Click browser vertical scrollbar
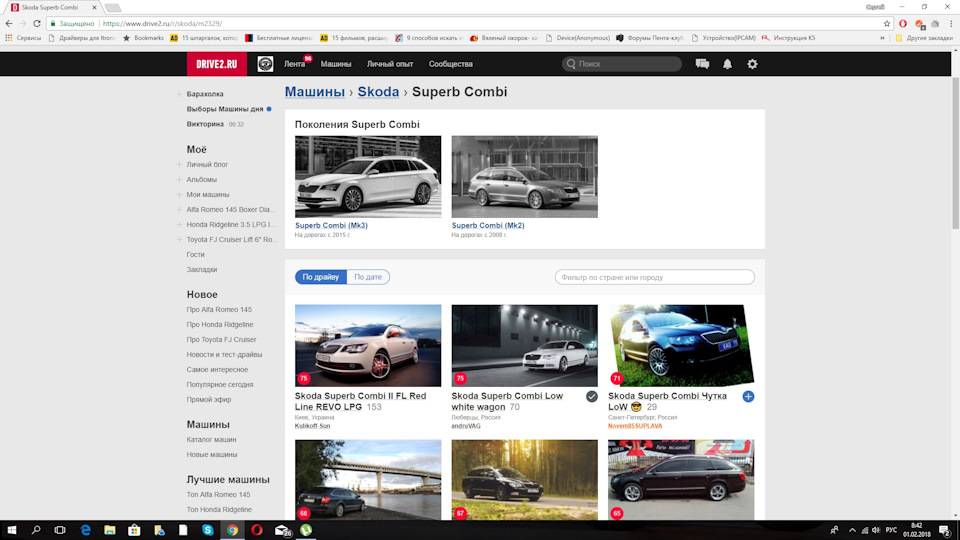Screen dimensions: 960x540 [x=956, y=153]
